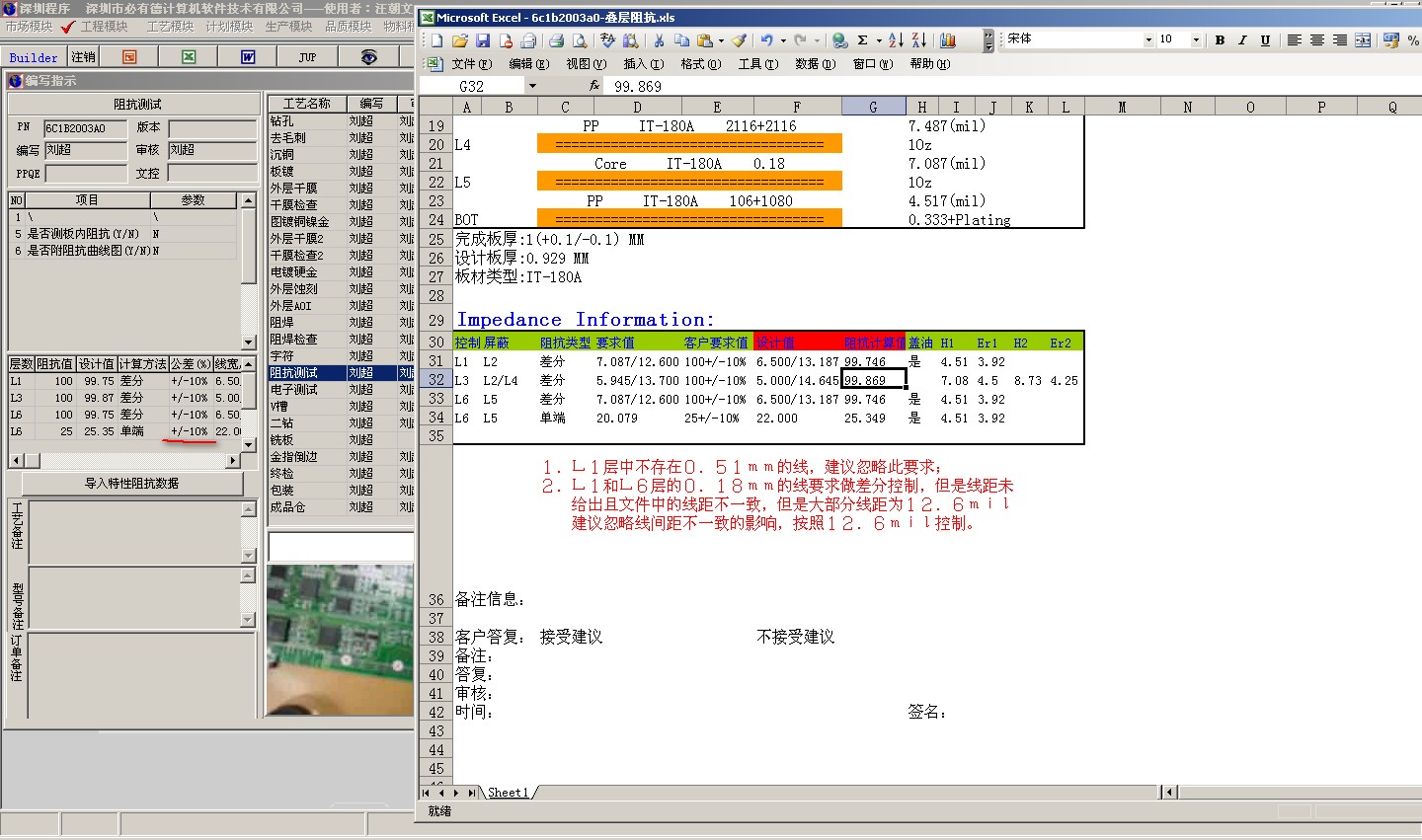Viewport: 1422px width, 840px height.
Task: Click the next sheet navigation arrow
Action: [x=456, y=792]
